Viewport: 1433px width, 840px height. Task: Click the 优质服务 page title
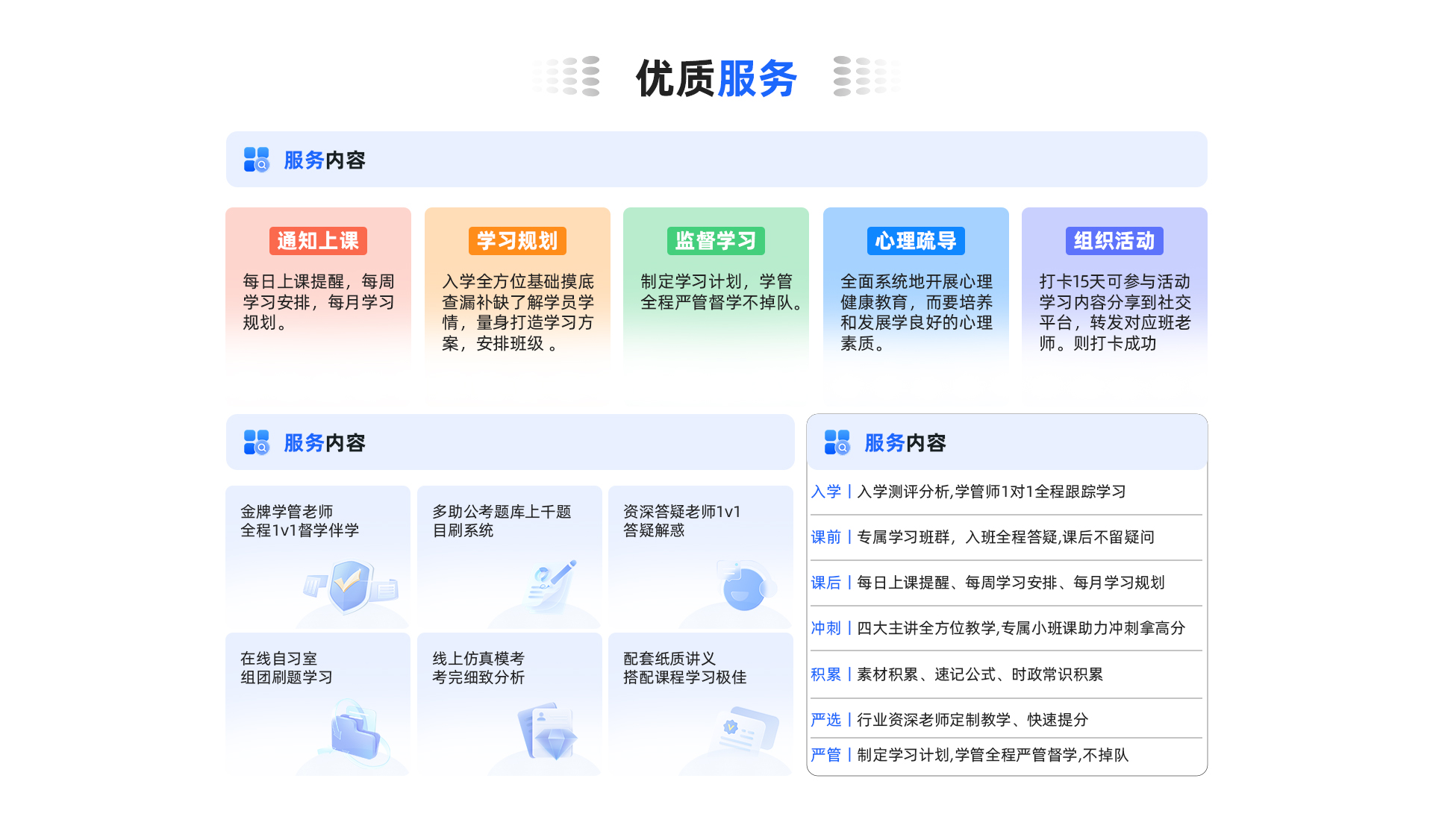point(716,78)
